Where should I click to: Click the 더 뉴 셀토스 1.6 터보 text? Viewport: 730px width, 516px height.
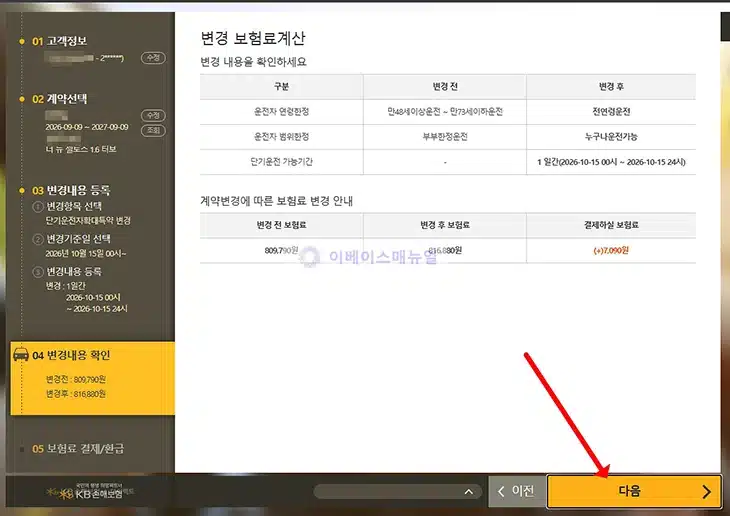81,149
